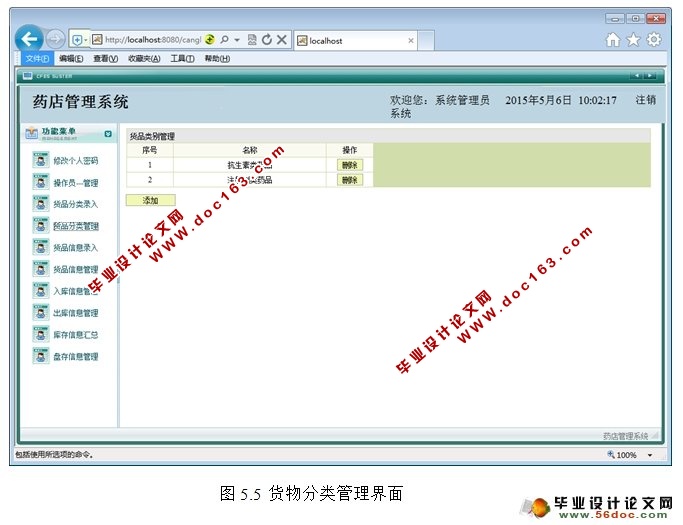Open the new blank tab button
Image resolution: width=683 pixels, height=525 pixels.
tap(426, 41)
